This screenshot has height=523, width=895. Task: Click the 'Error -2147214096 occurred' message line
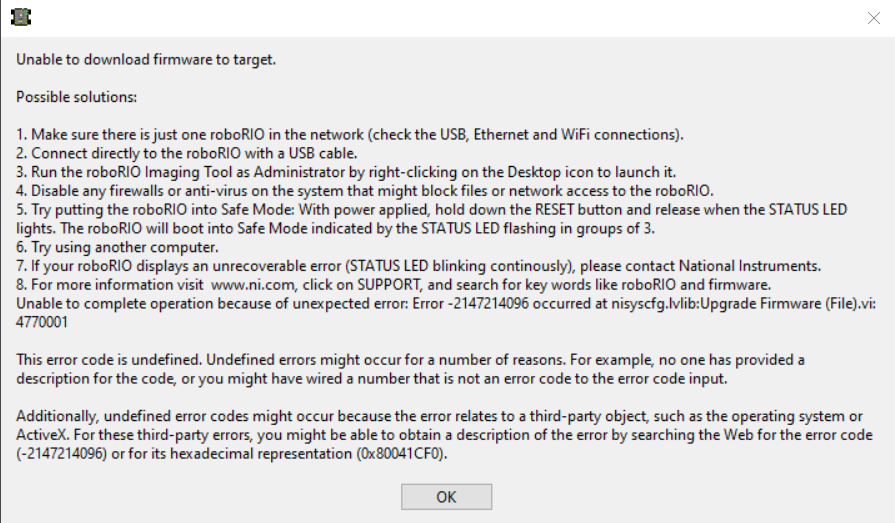[445, 304]
